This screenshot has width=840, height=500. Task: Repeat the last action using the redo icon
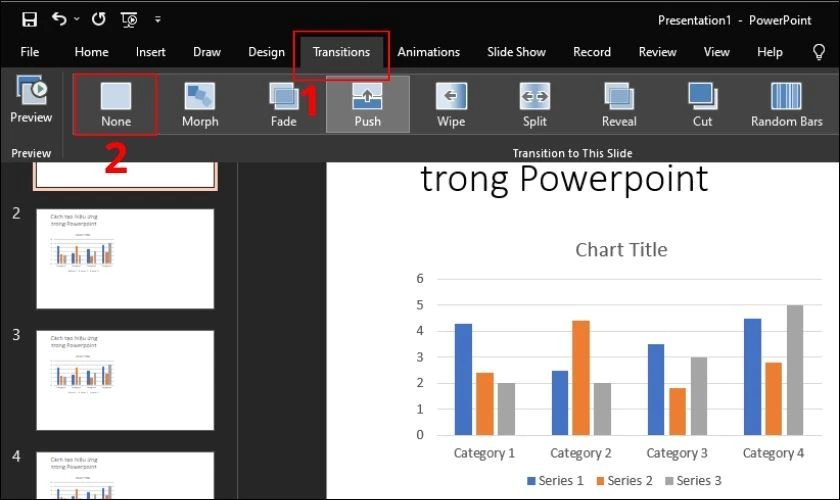coord(99,19)
